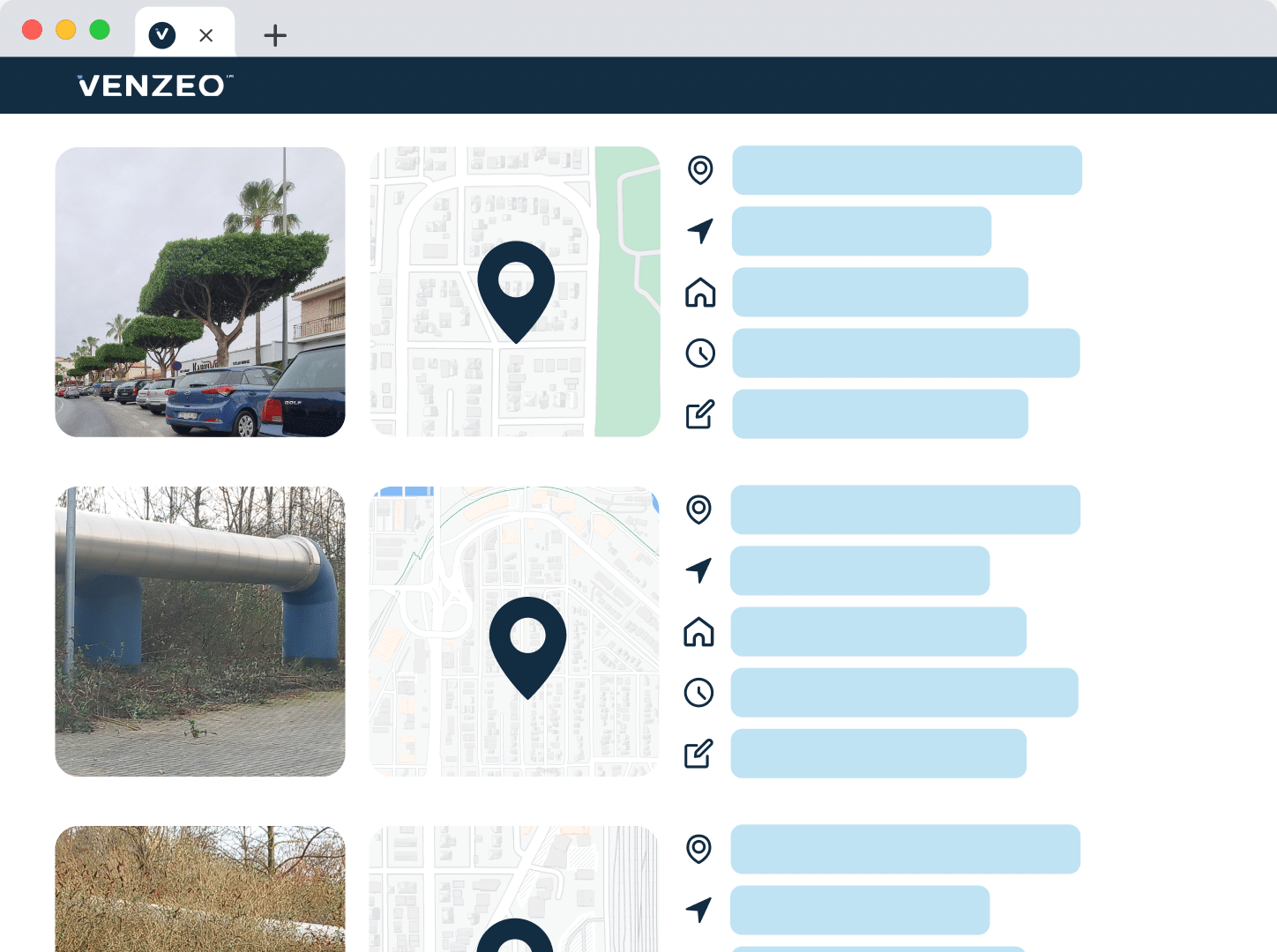Click the clock icon in first record

pyautogui.click(x=700, y=353)
